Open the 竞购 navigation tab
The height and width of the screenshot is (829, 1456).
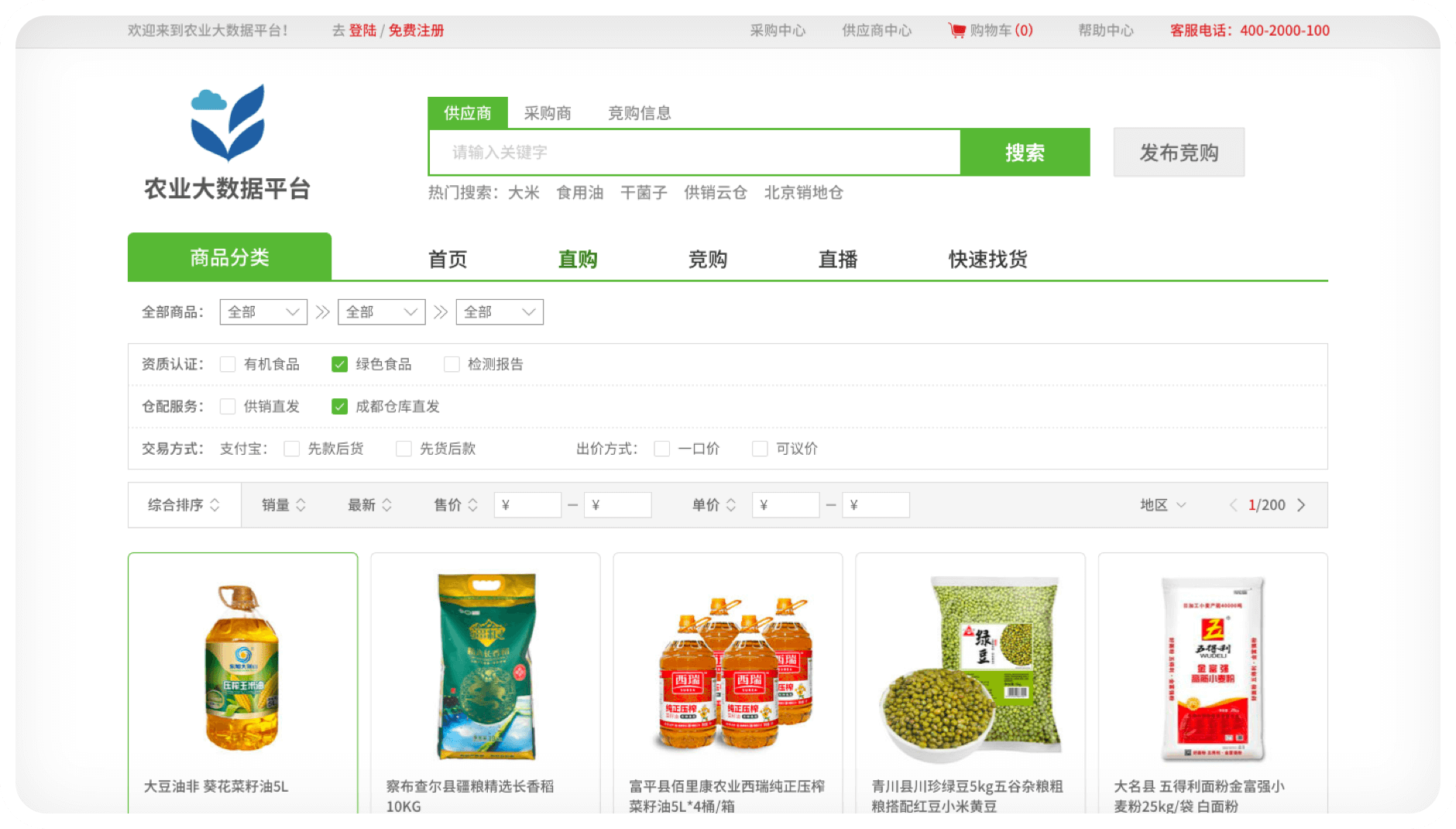(x=708, y=259)
